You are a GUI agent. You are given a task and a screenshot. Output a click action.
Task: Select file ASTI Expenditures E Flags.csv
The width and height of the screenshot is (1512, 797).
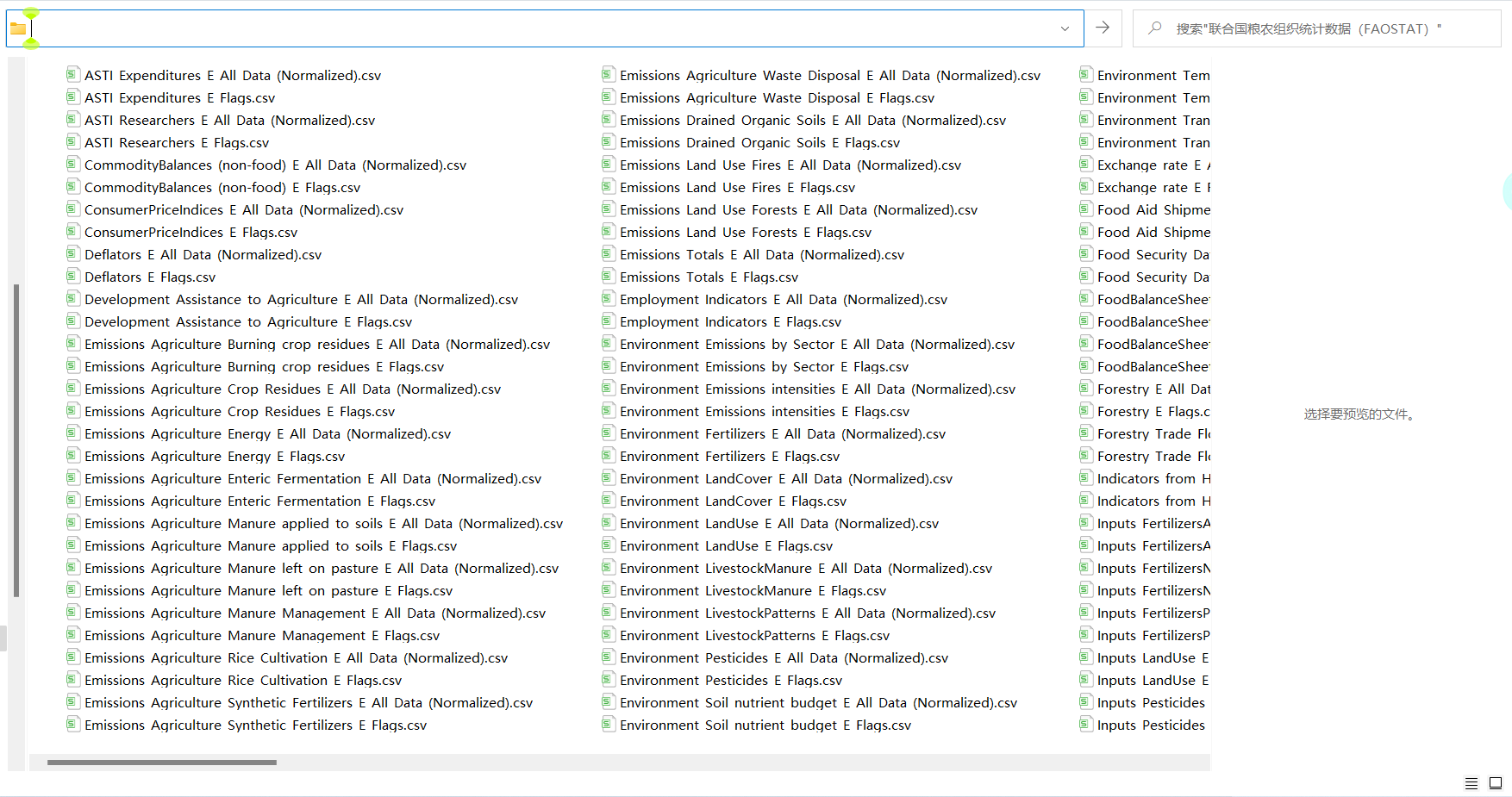click(180, 98)
